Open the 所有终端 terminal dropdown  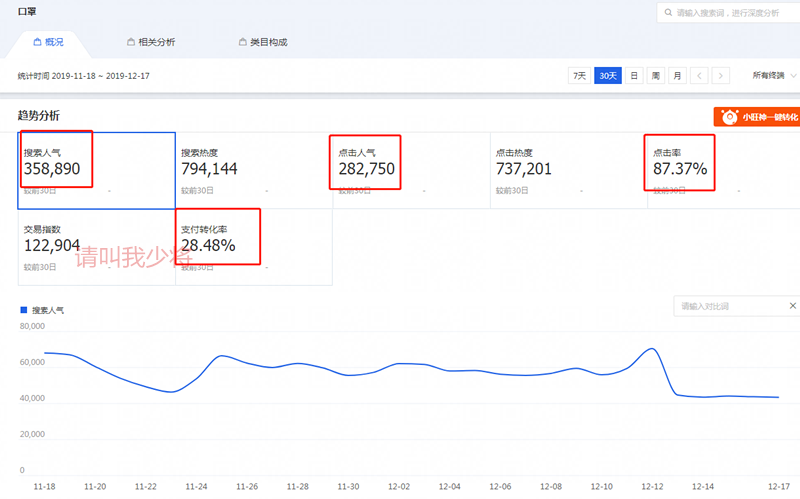[773, 76]
